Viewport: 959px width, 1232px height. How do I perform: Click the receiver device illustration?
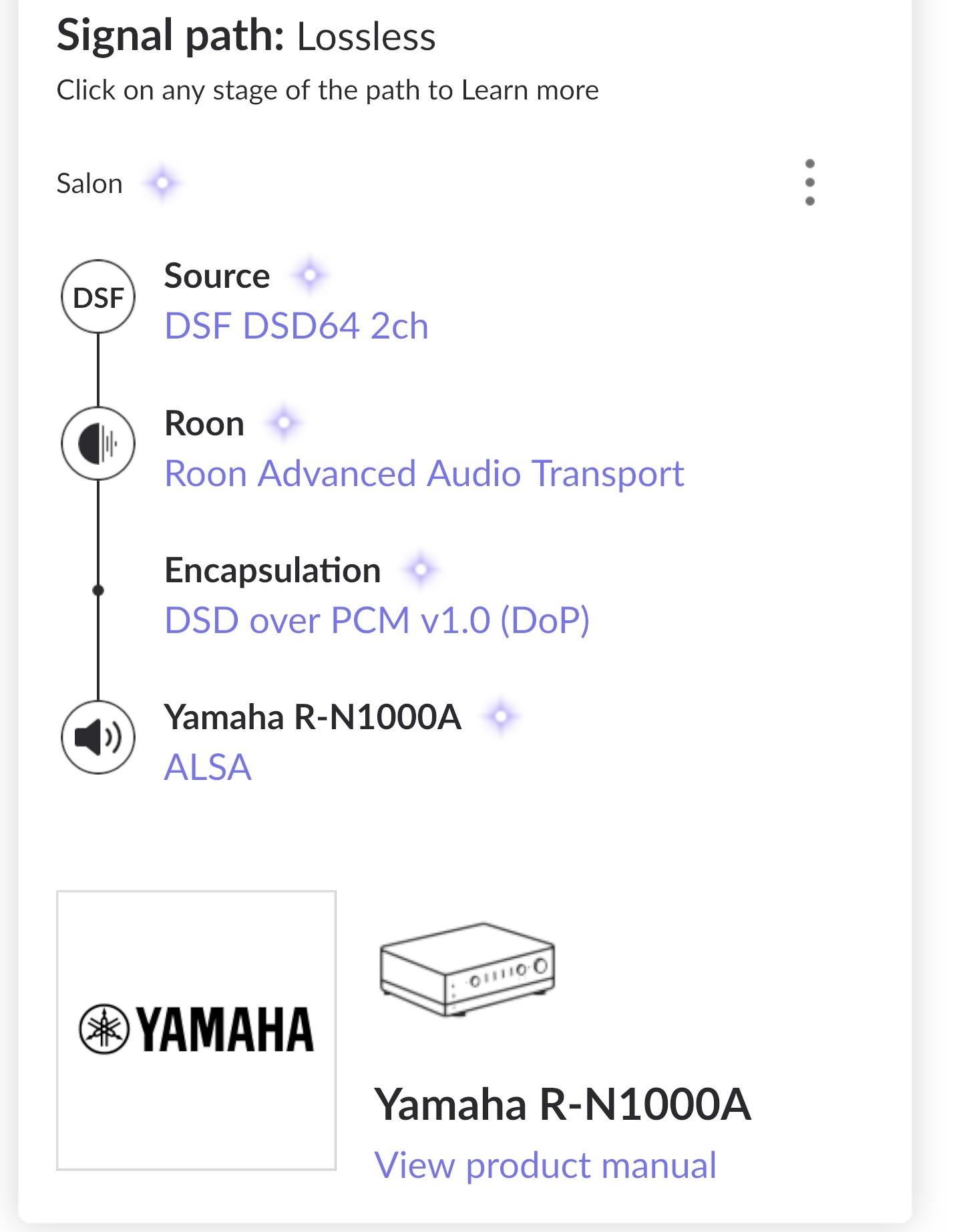[467, 969]
